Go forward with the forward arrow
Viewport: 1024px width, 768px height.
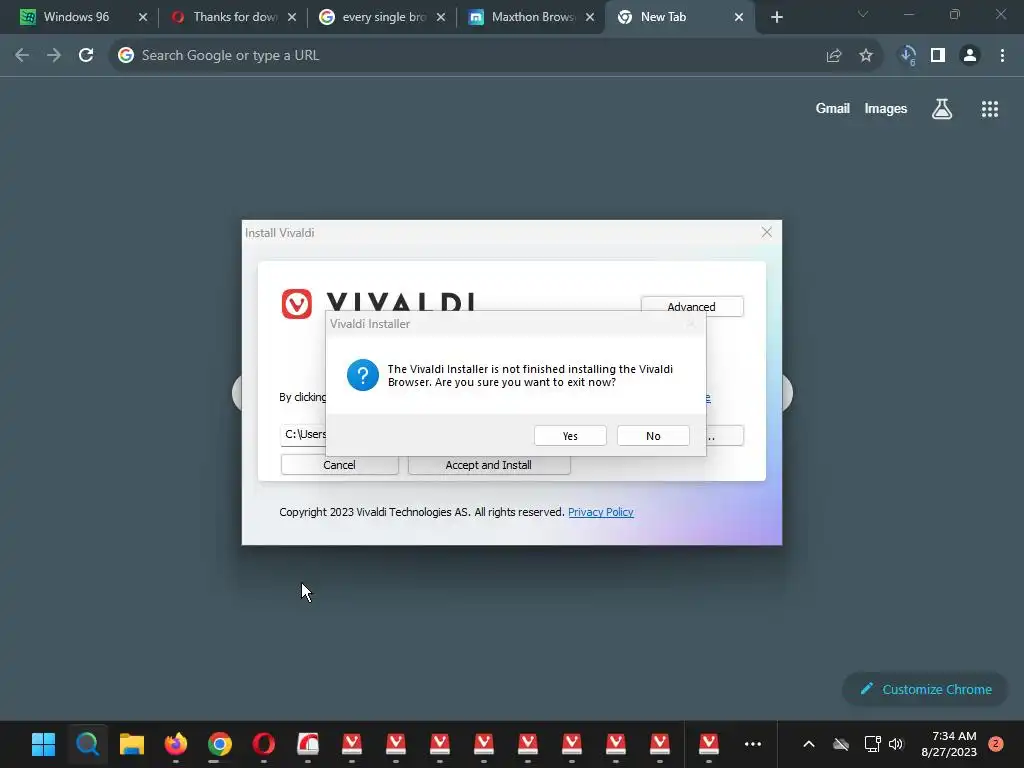click(x=54, y=56)
